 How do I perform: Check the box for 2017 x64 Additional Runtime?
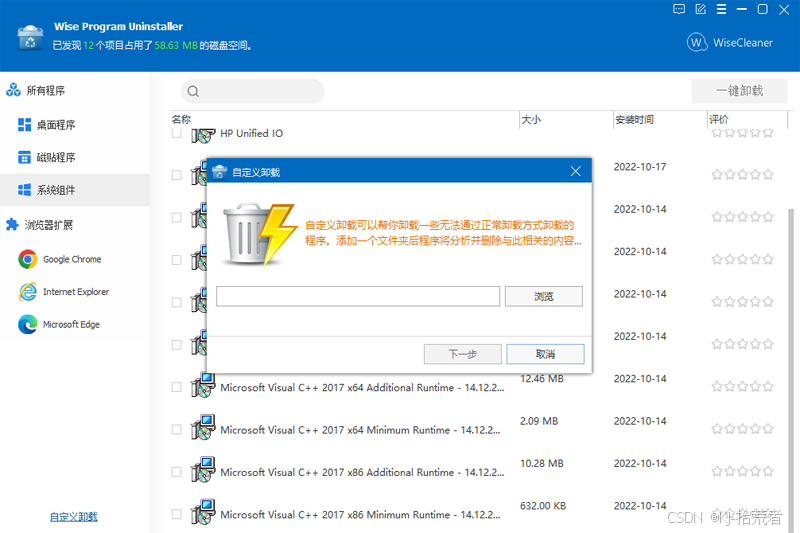click(177, 387)
